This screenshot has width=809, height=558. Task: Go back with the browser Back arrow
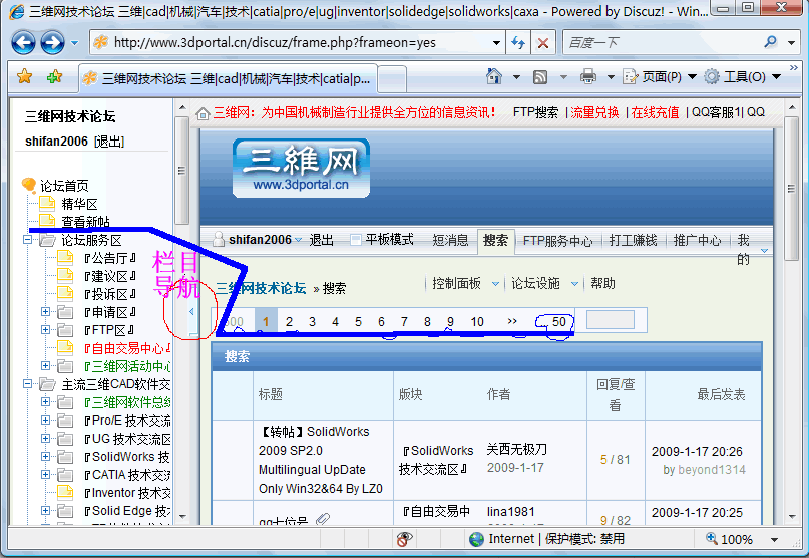click(x=23, y=42)
